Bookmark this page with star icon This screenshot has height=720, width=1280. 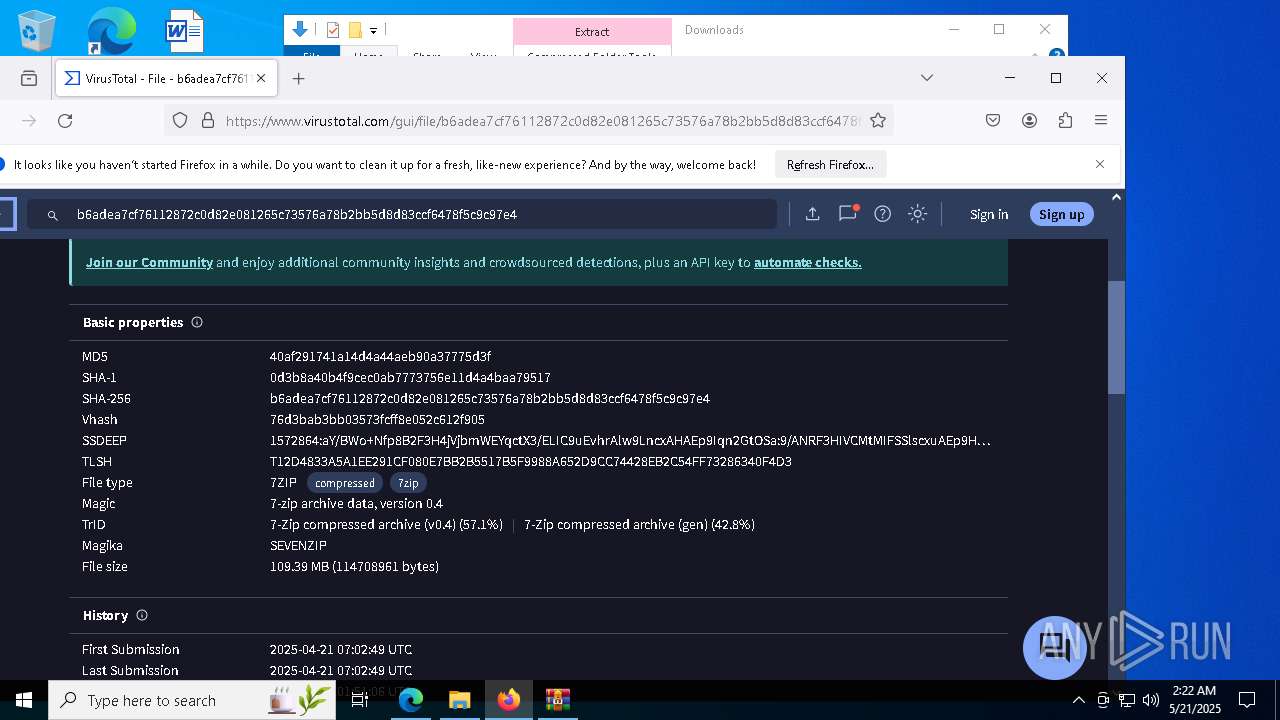click(x=878, y=121)
